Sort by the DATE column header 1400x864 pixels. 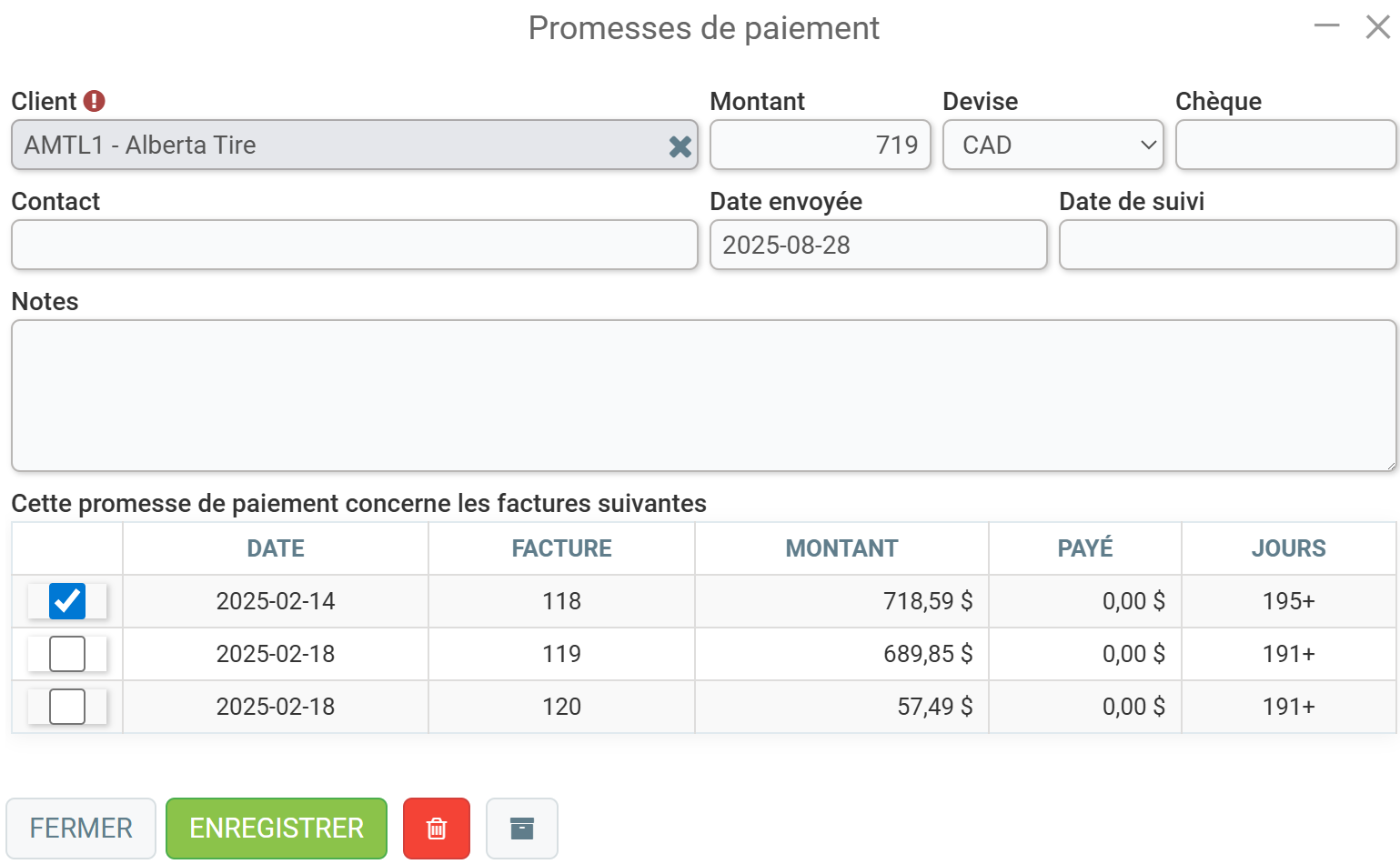pyautogui.click(x=276, y=548)
